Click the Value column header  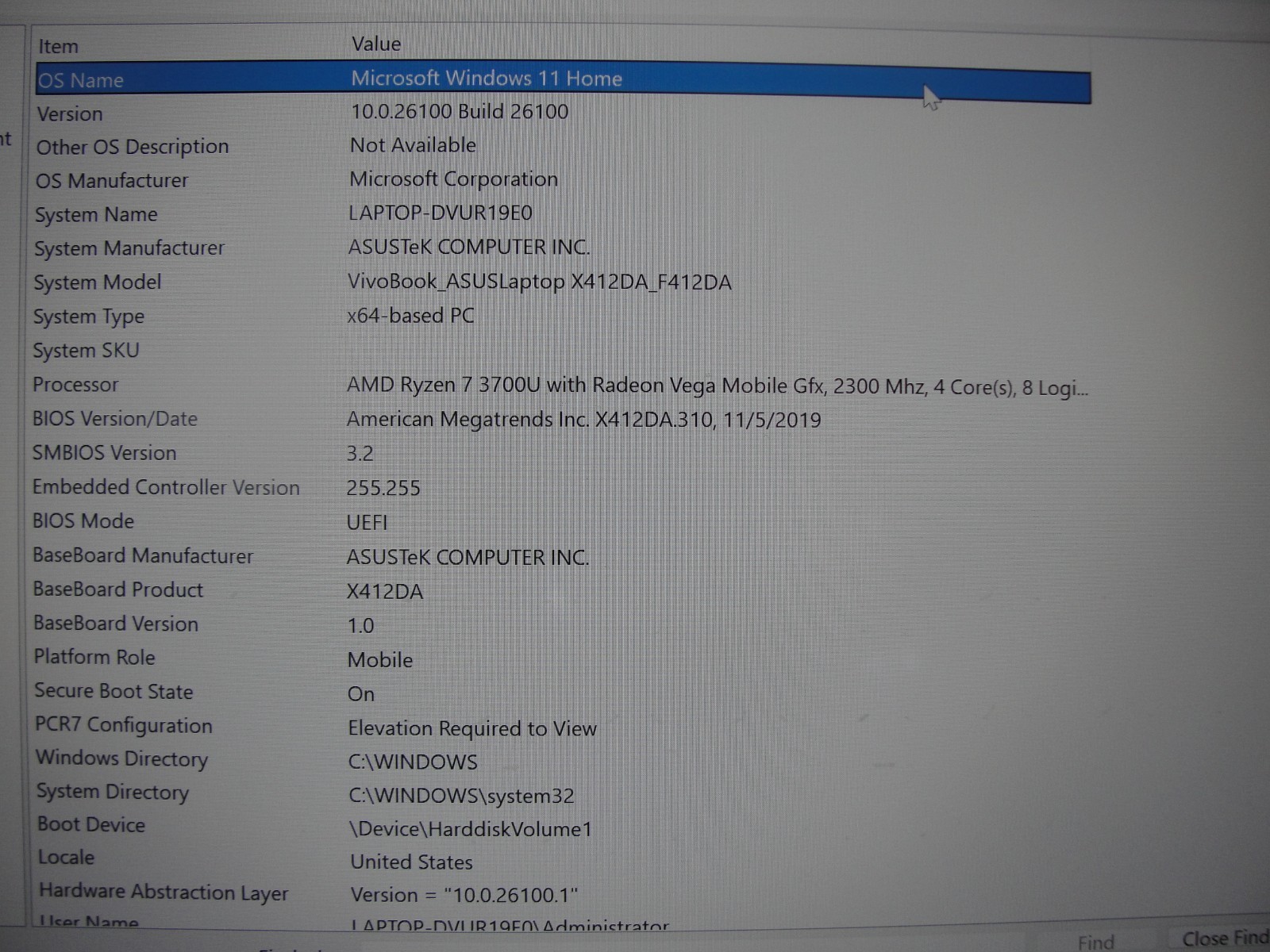[376, 44]
